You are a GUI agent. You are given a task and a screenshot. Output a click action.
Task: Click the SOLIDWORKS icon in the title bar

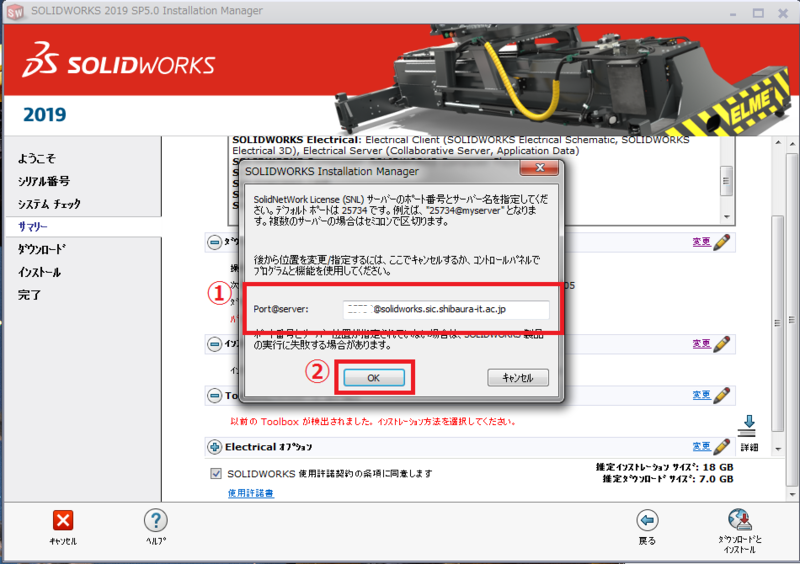pos(14,11)
